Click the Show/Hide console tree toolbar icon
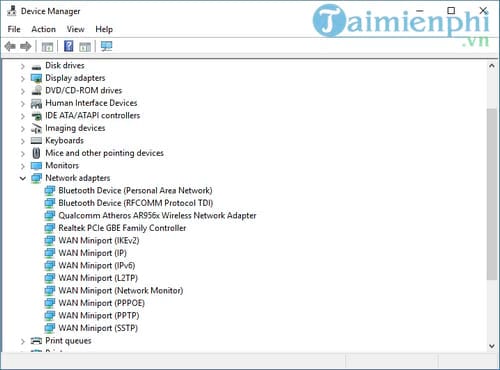 (x=47, y=47)
